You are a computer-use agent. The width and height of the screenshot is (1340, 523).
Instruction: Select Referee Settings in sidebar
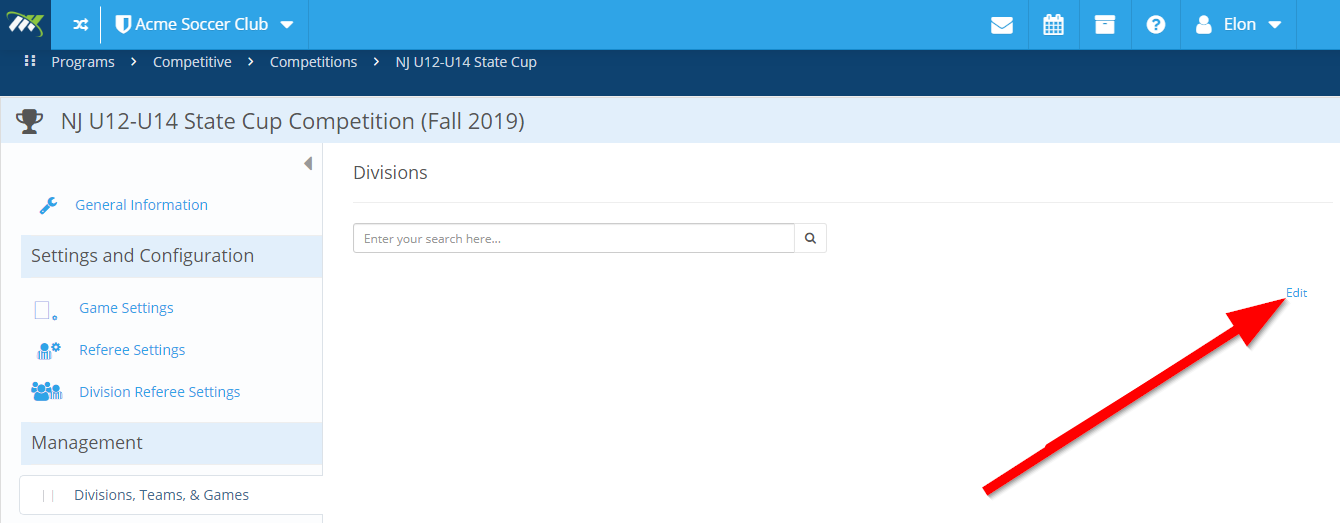point(132,350)
